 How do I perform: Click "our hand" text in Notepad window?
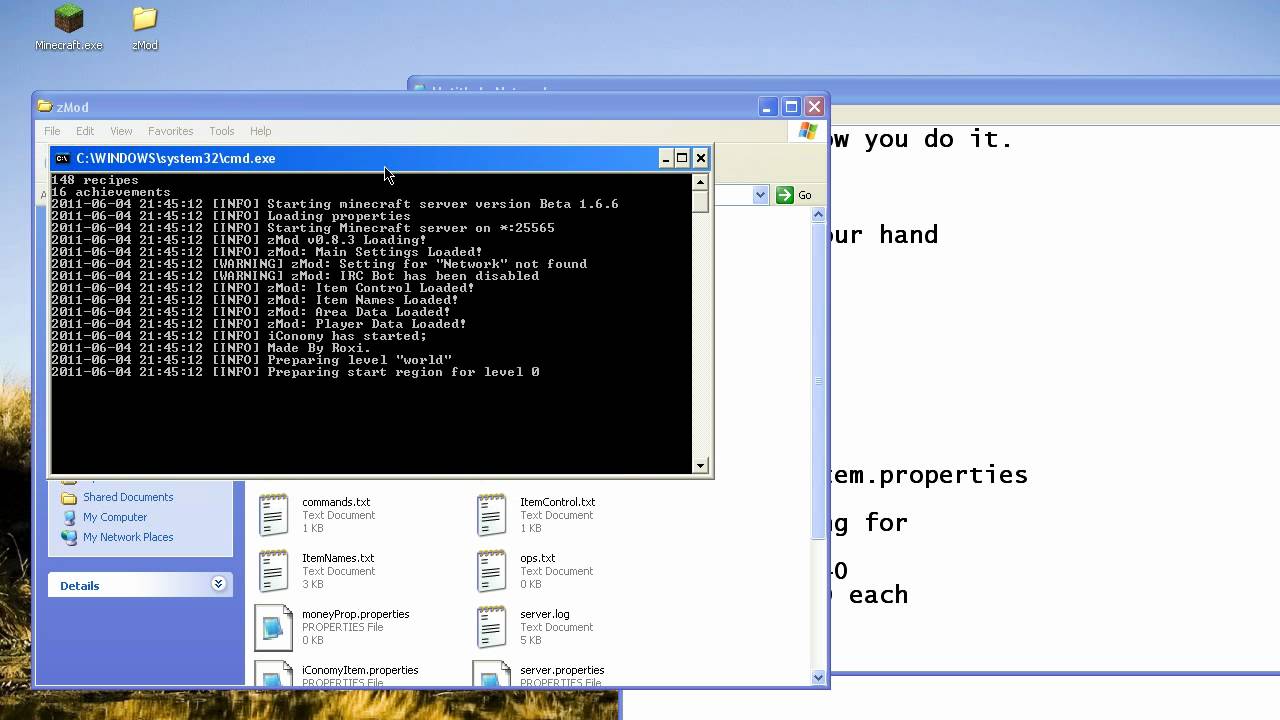click(885, 235)
